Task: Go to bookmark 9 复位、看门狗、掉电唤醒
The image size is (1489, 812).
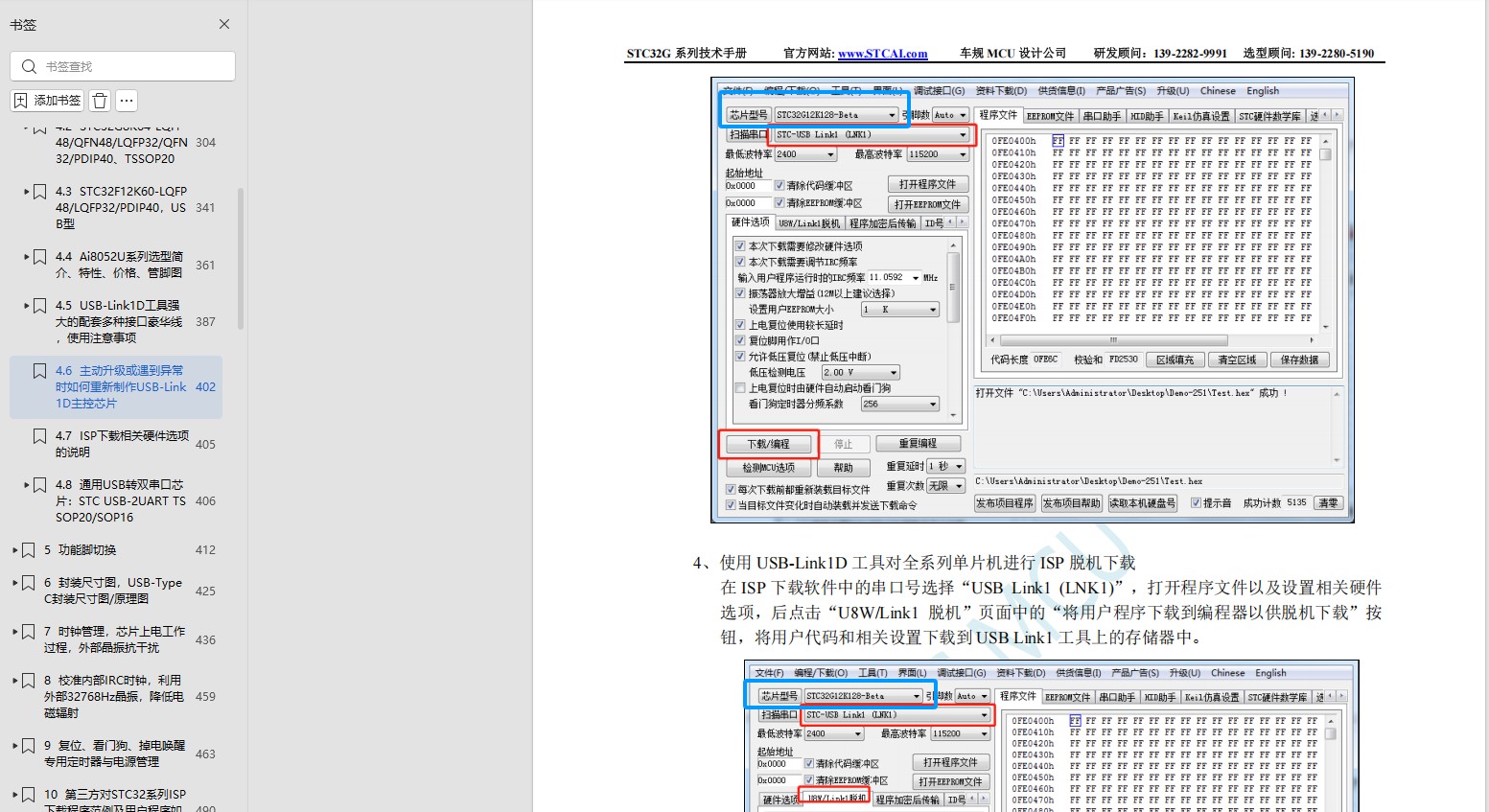Action: pos(114,754)
